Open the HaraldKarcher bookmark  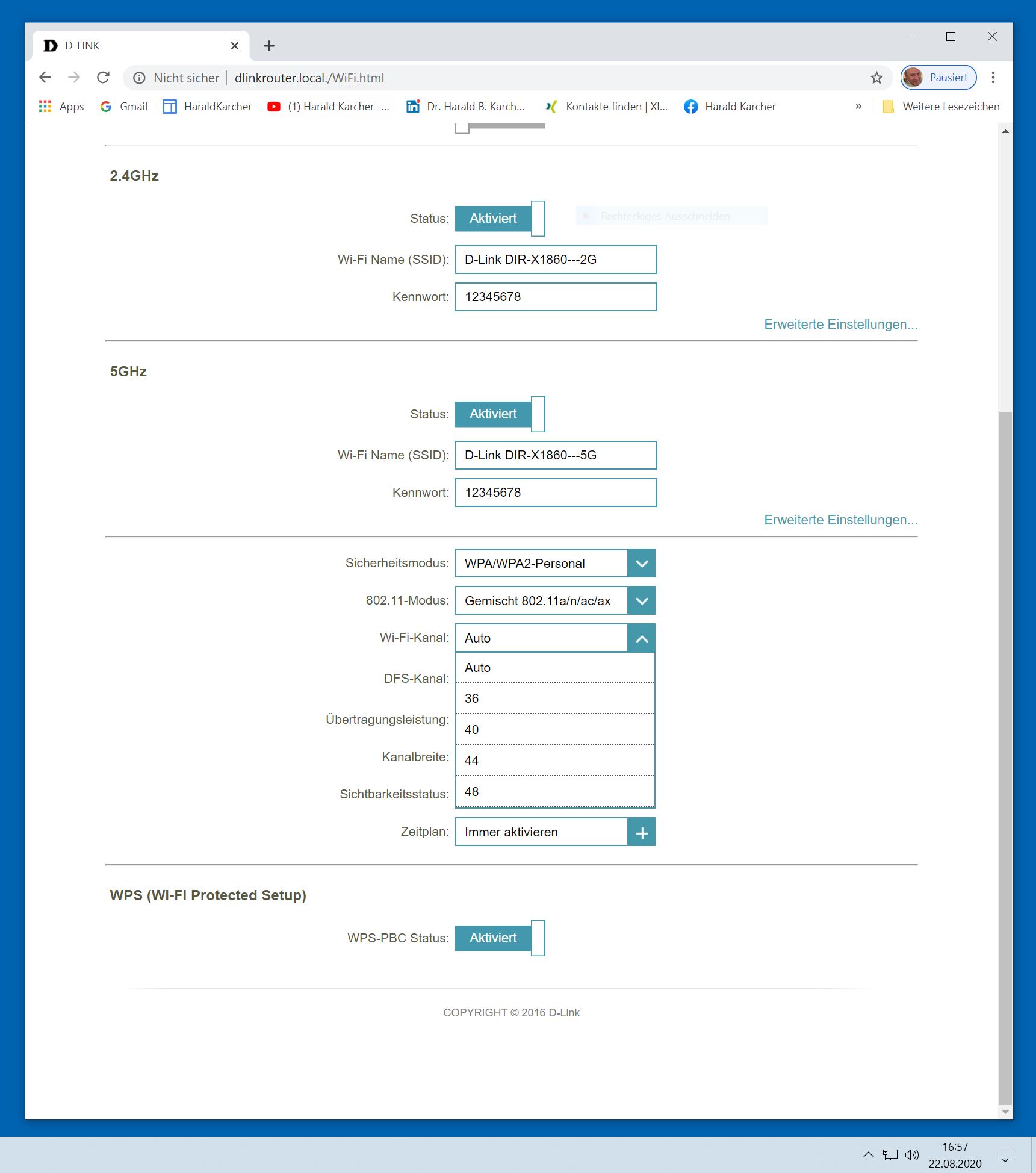(x=208, y=107)
